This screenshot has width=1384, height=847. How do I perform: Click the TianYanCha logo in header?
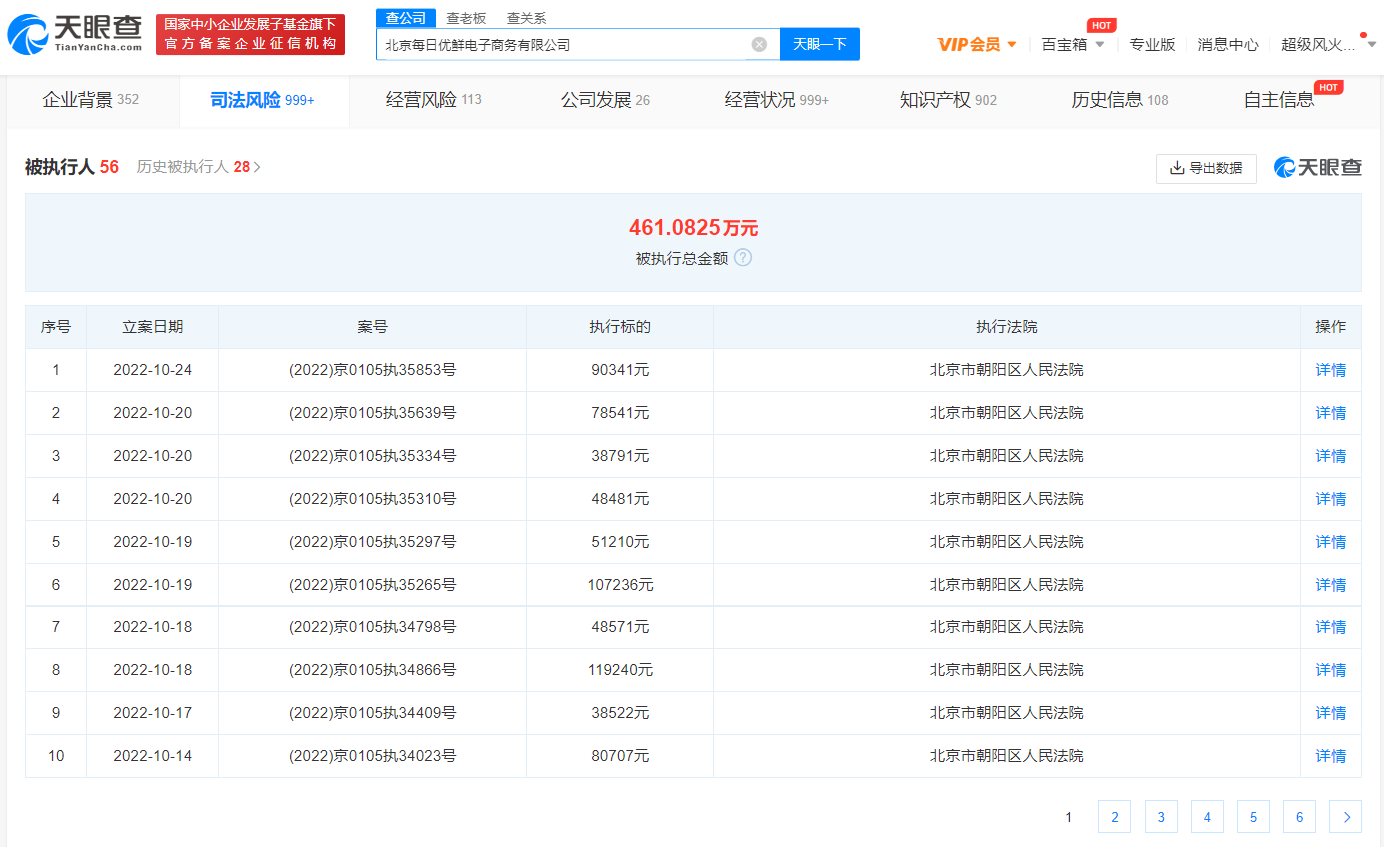point(74,34)
